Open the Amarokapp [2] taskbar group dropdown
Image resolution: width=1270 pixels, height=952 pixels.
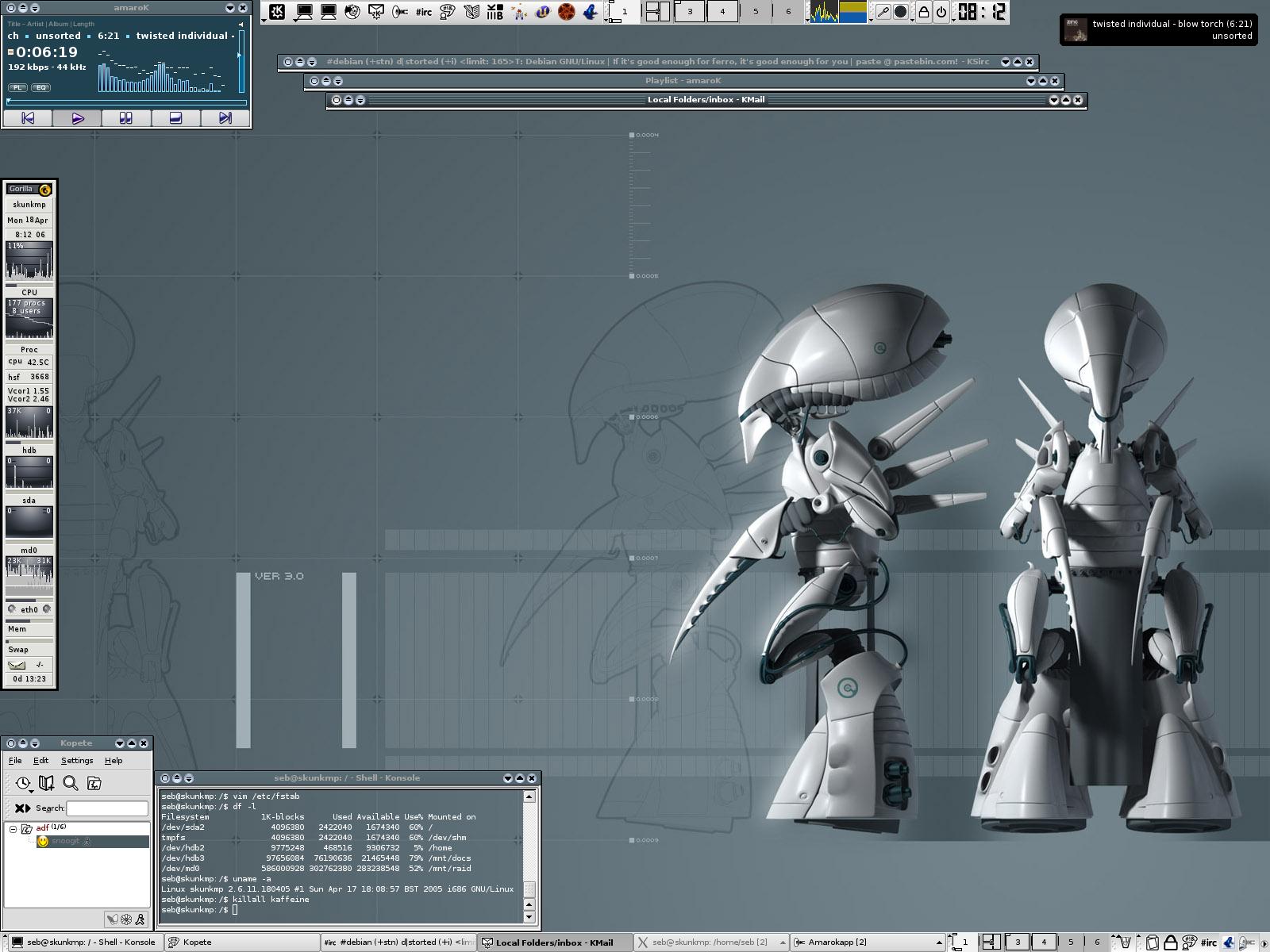940,942
